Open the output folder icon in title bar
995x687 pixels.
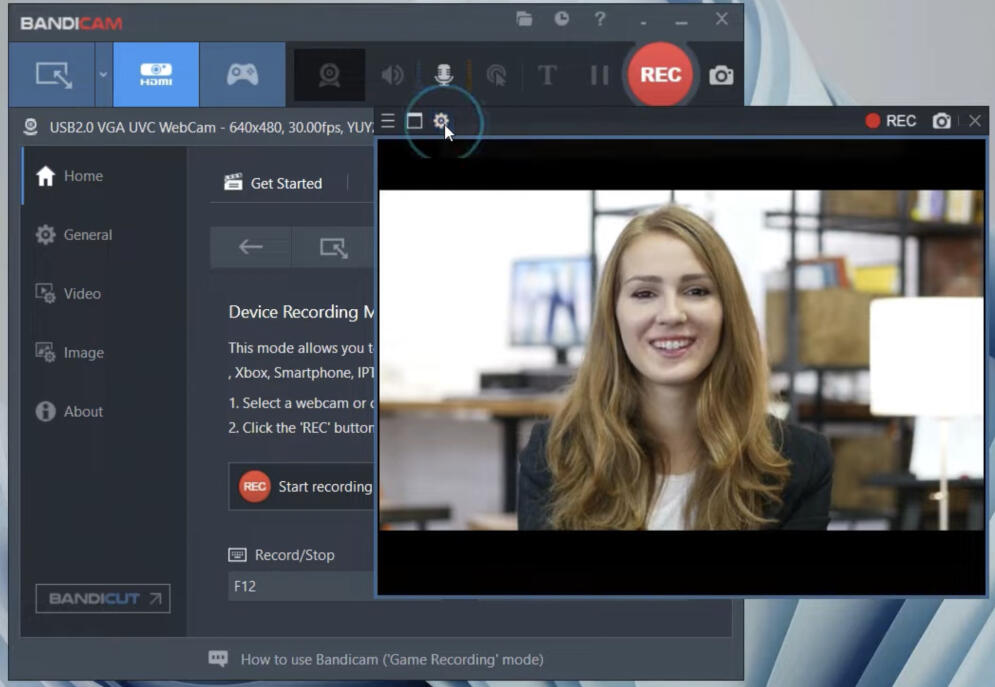(524, 18)
